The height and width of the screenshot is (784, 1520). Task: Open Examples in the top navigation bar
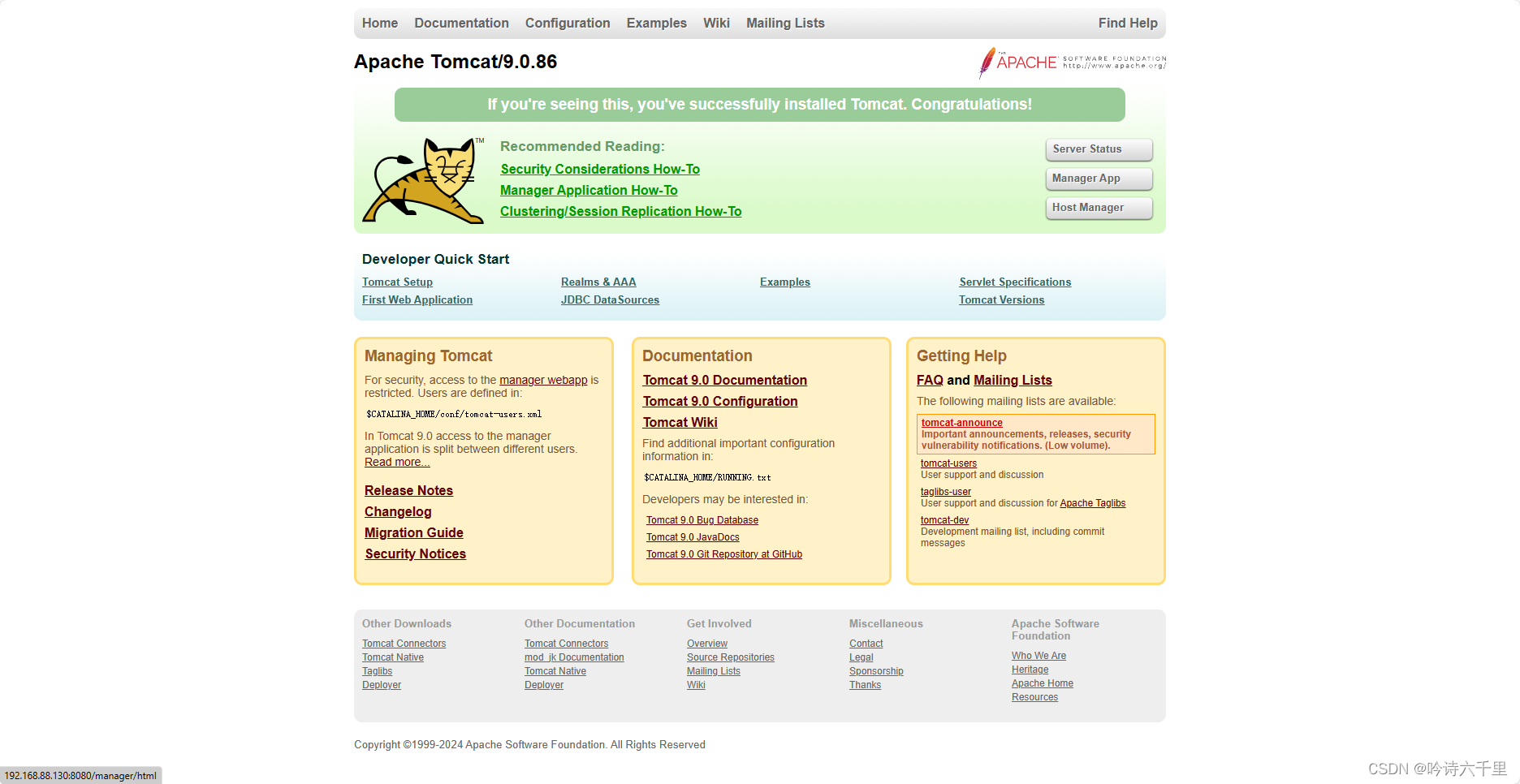[656, 23]
